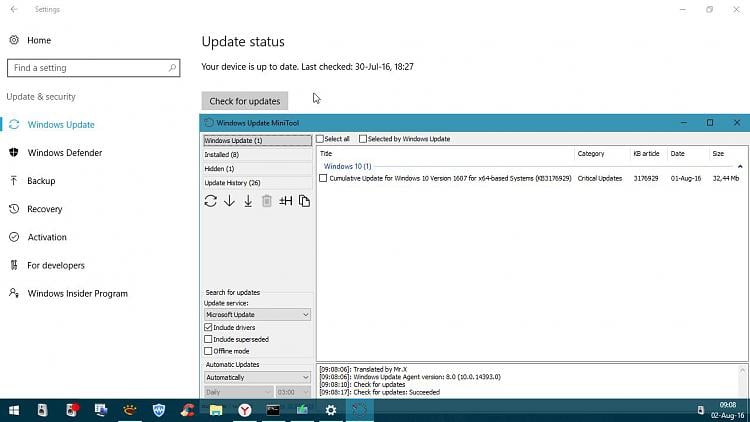Click the '3176929' KB article cell
The image size is (750, 422).
646,178
